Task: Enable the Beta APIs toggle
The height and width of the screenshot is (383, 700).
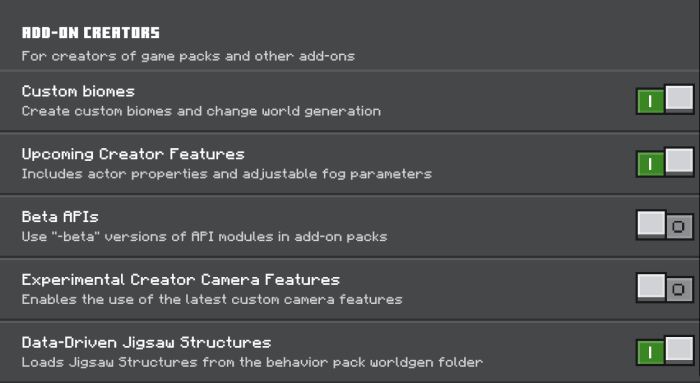Action: 665,225
